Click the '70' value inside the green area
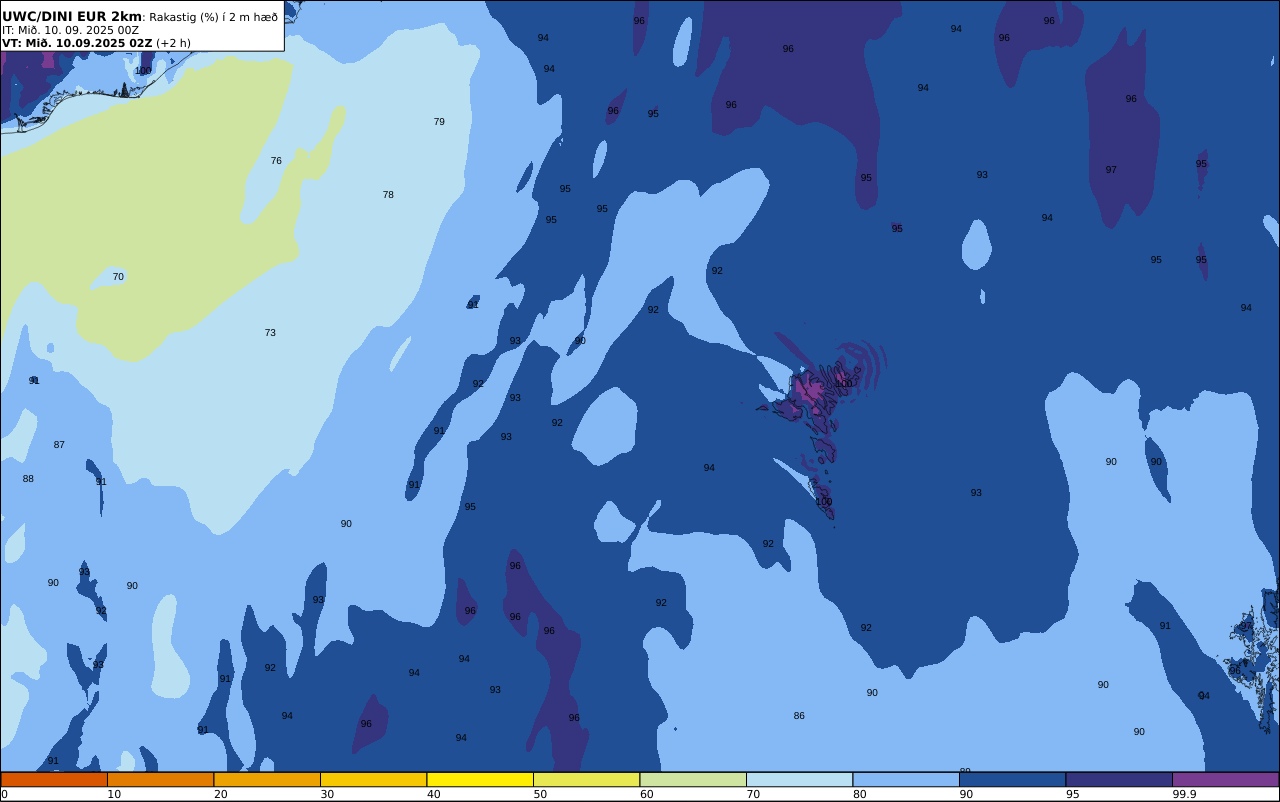 118,277
